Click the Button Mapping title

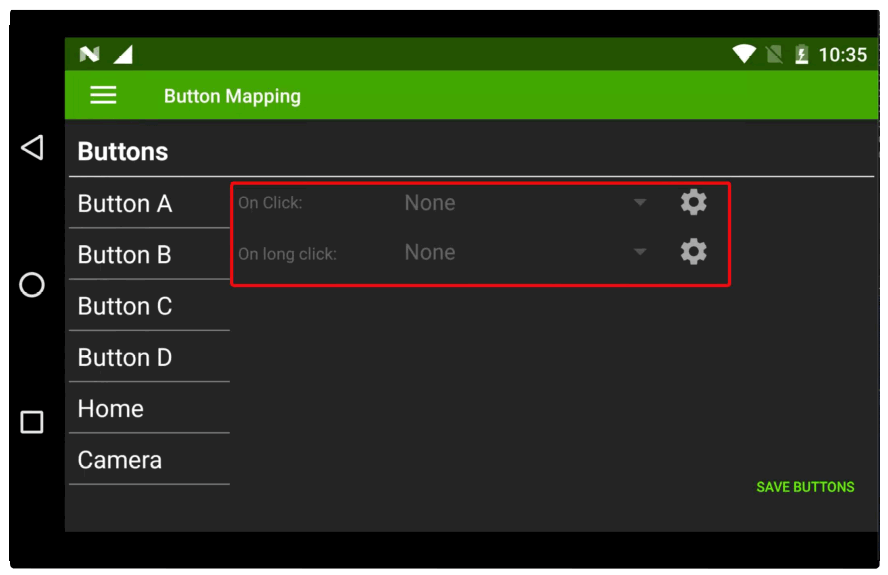(x=232, y=96)
